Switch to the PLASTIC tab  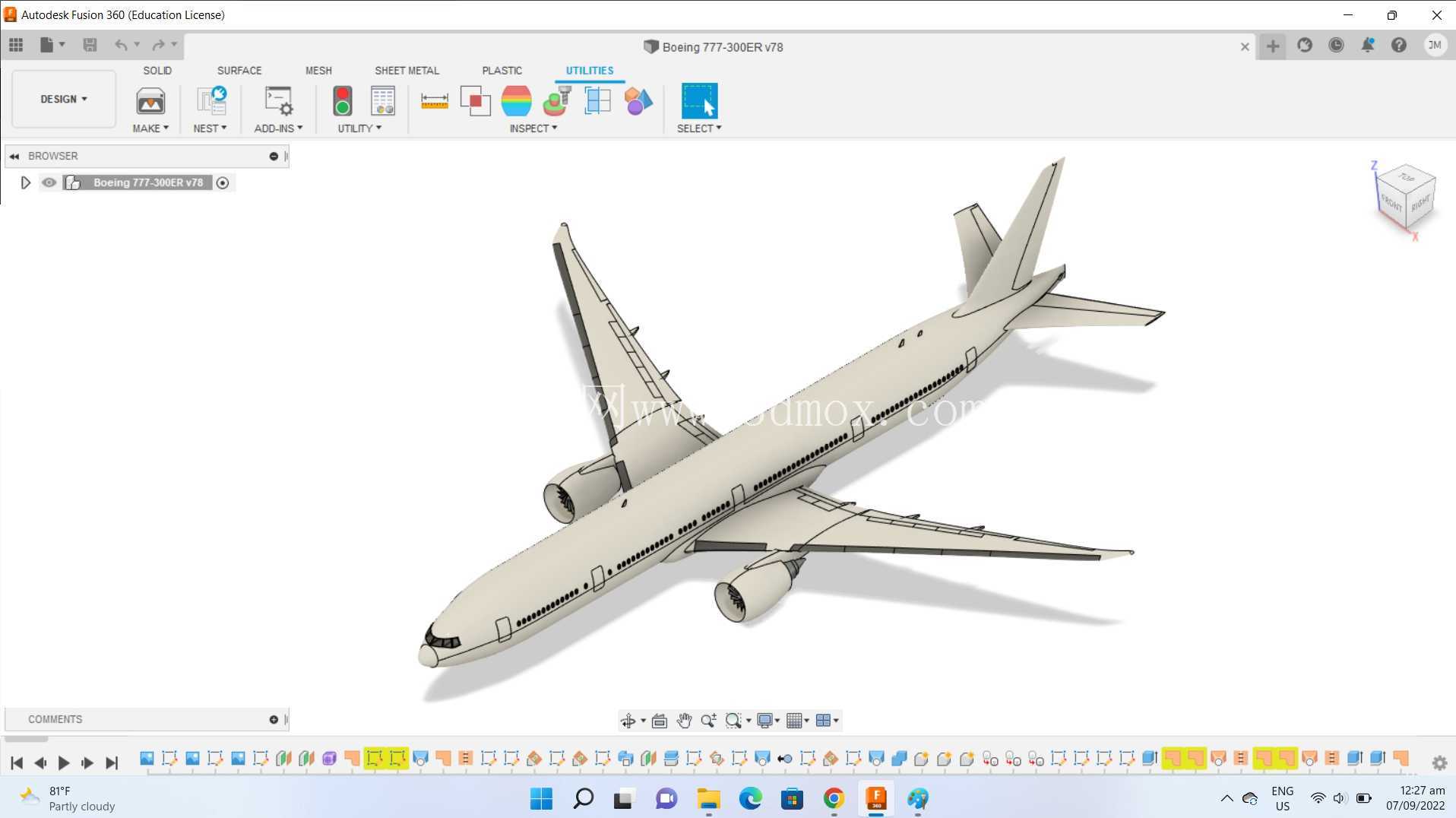coord(502,71)
